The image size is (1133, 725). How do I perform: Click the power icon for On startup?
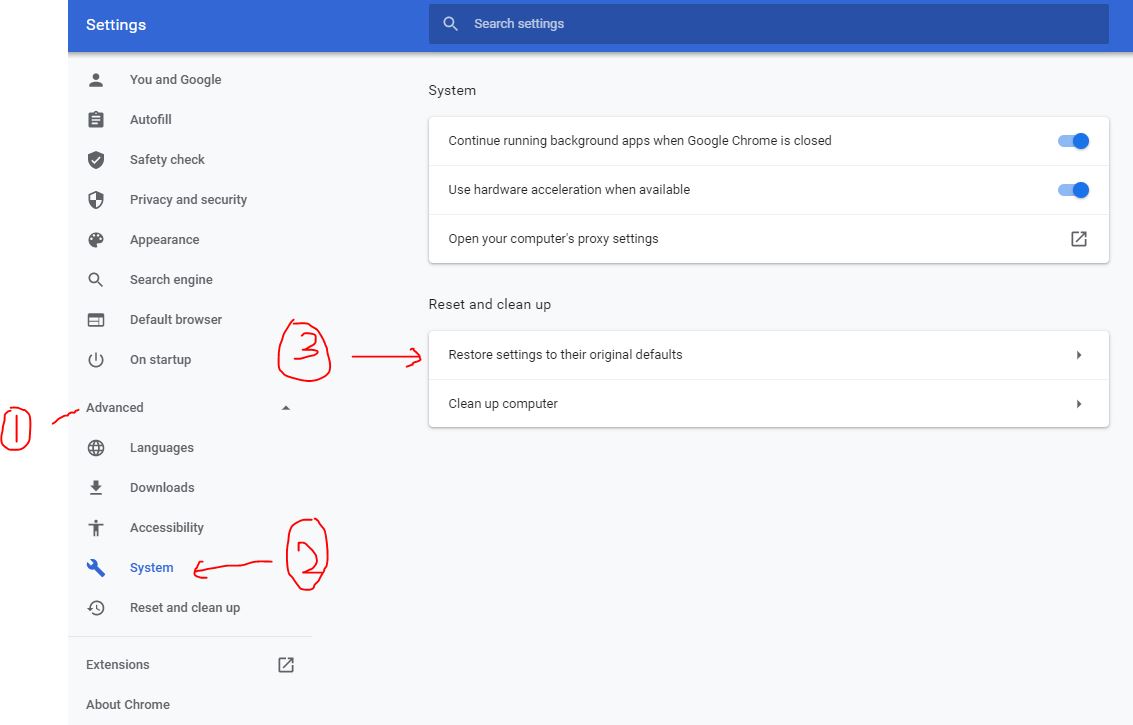pyautogui.click(x=95, y=360)
